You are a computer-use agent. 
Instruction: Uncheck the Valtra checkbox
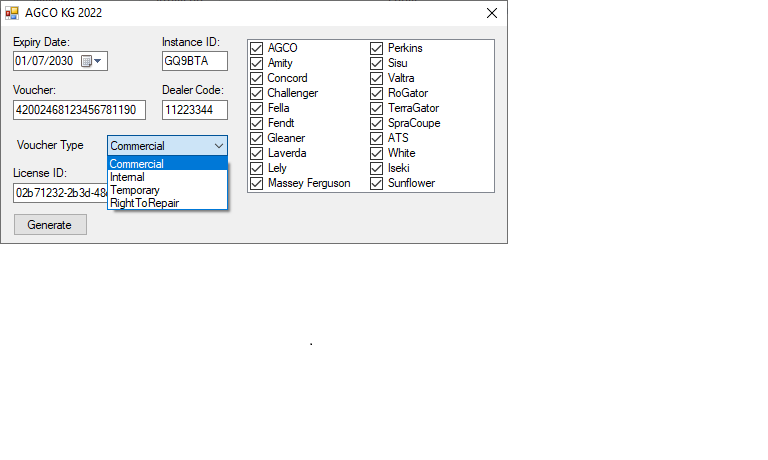coord(377,78)
